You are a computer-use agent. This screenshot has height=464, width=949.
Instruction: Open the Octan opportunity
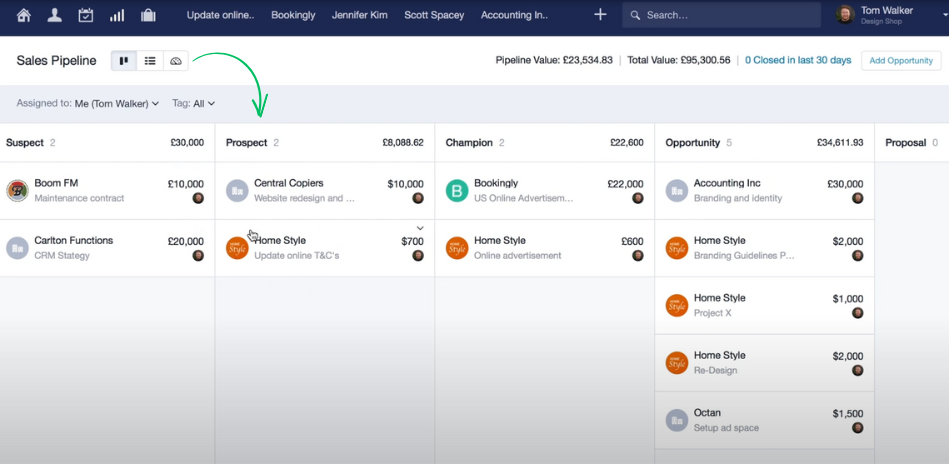pos(764,420)
